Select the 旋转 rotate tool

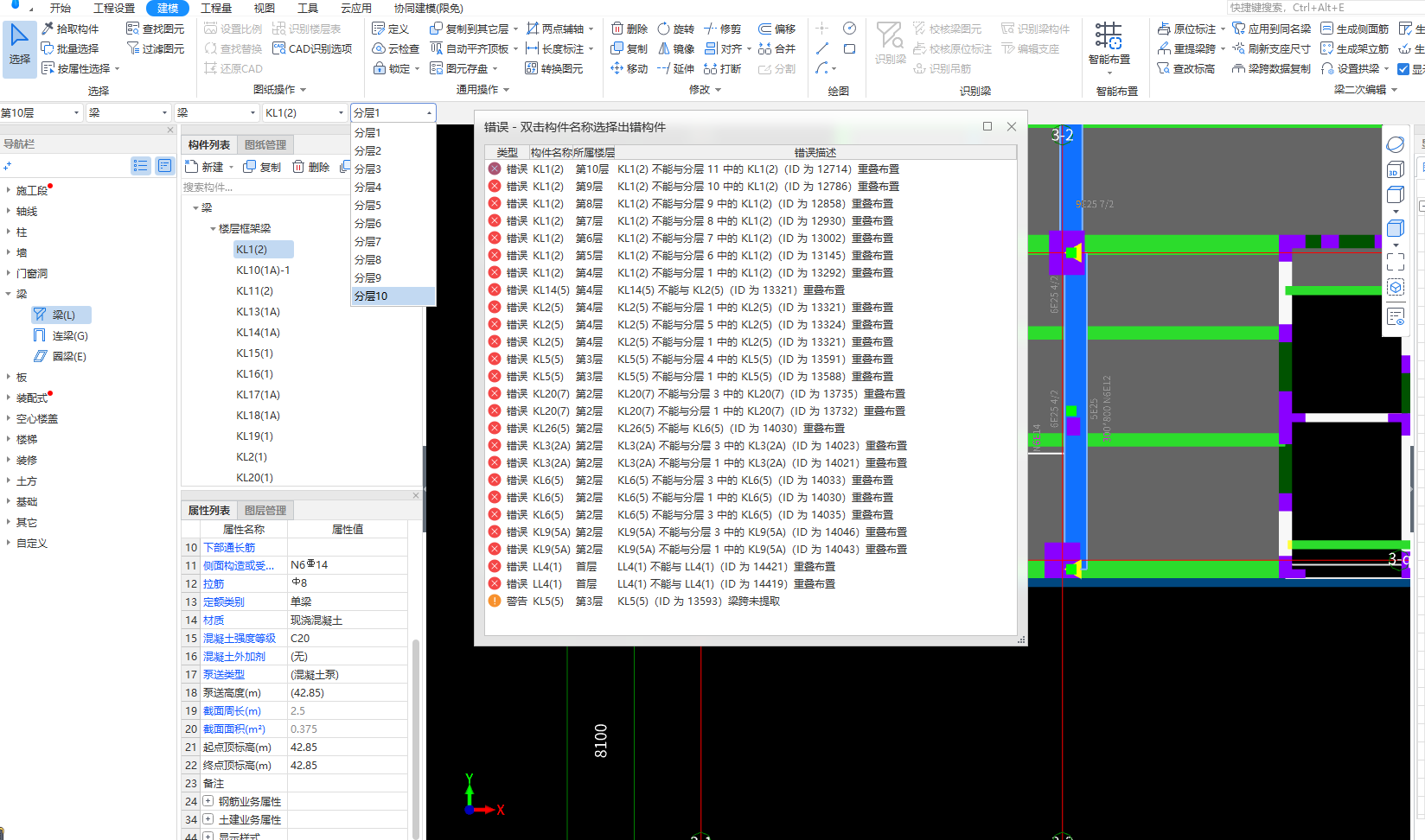(676, 29)
